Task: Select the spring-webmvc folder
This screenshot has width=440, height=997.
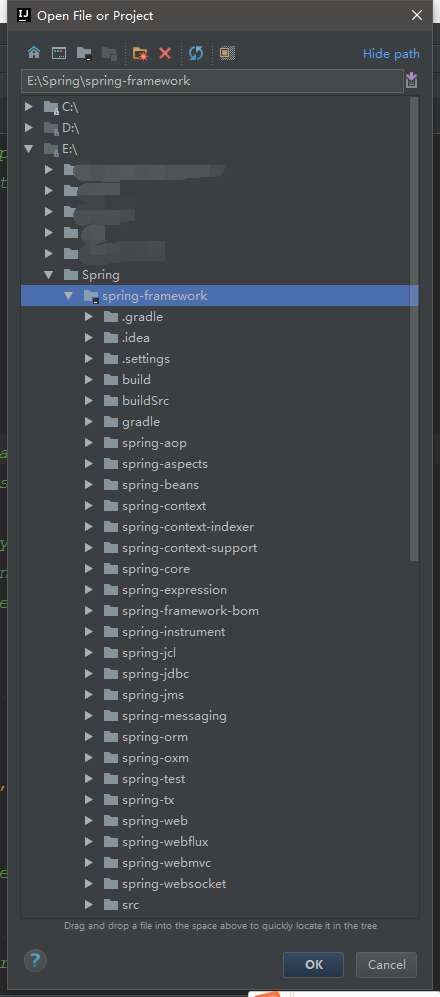Action: (166, 862)
